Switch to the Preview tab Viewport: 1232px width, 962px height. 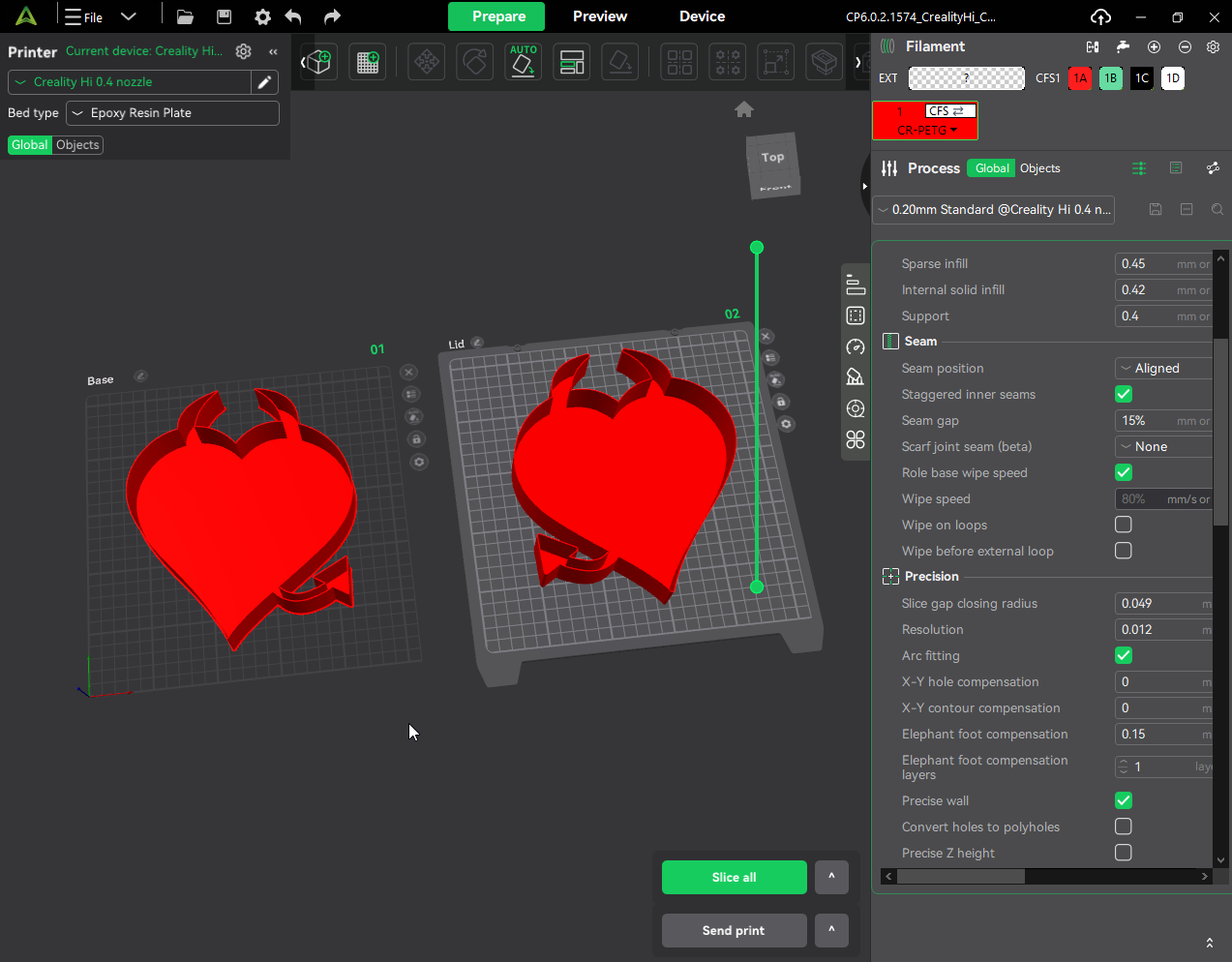[599, 16]
